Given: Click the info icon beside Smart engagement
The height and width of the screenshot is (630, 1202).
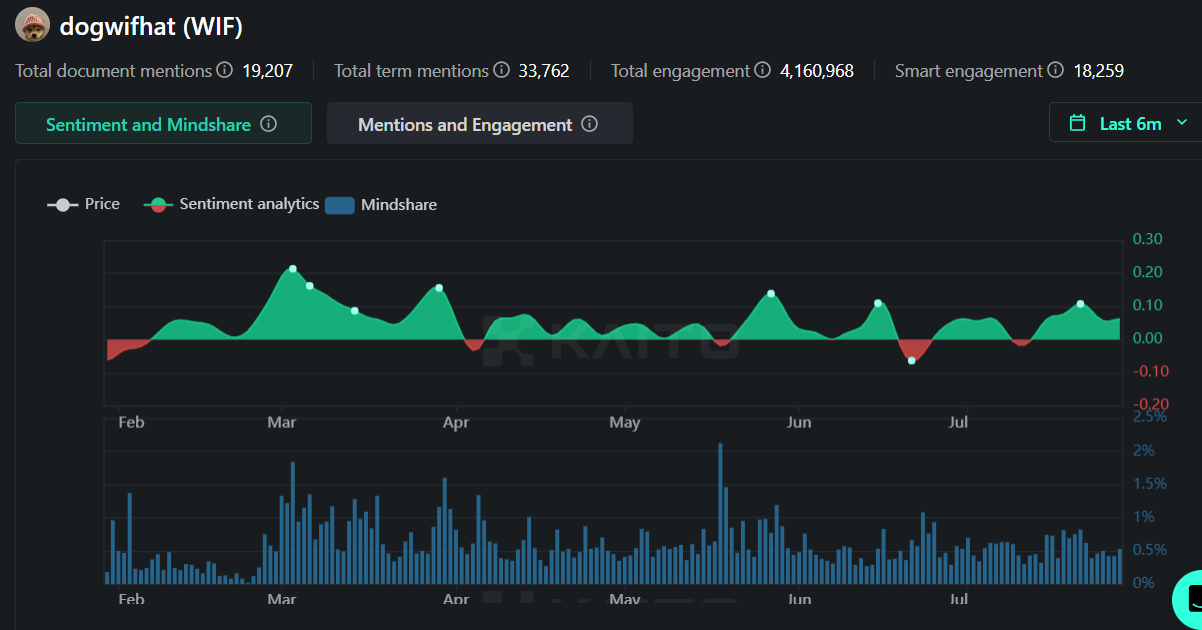Looking at the screenshot, I should 1057,70.
